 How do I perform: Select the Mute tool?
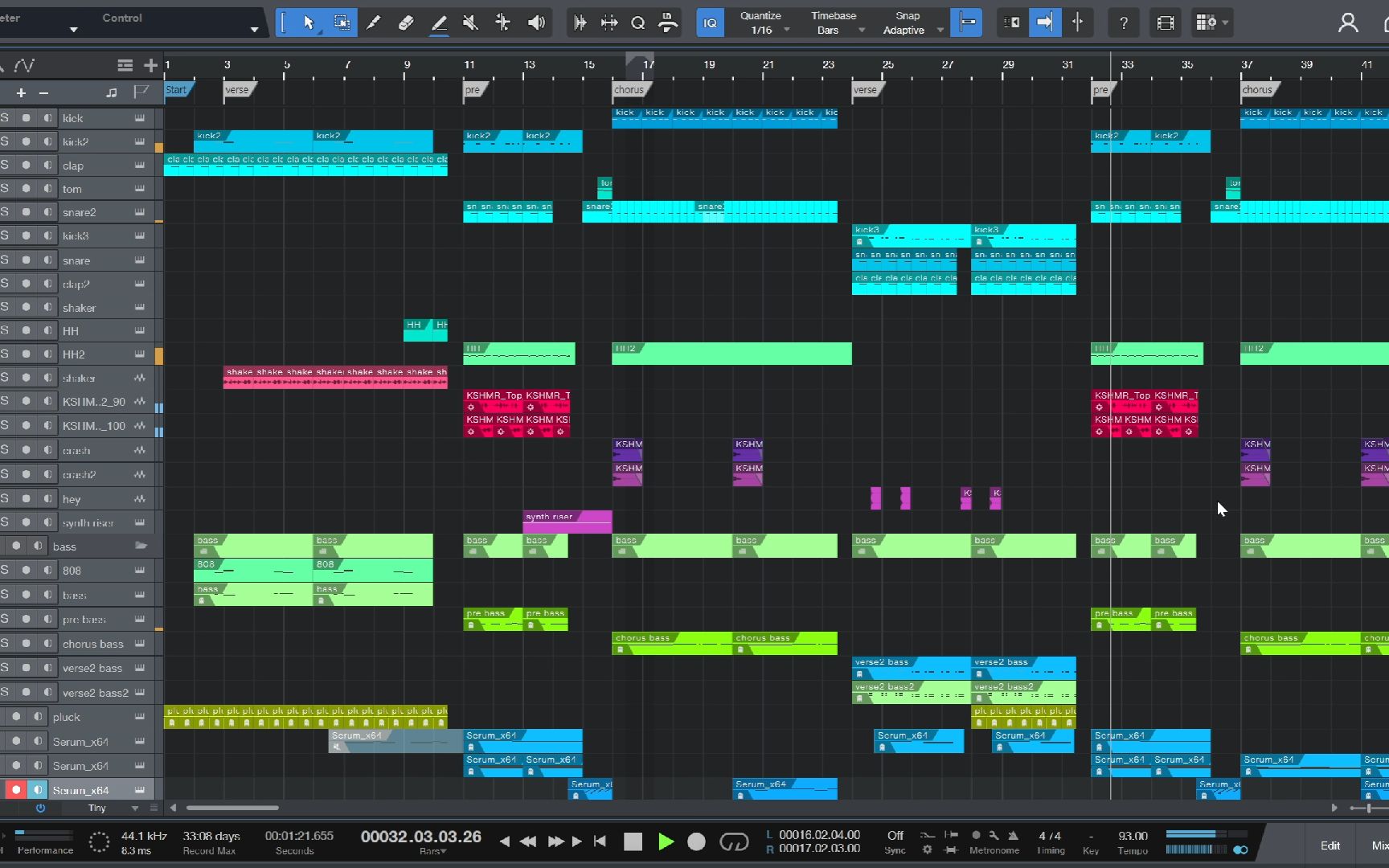tap(471, 23)
